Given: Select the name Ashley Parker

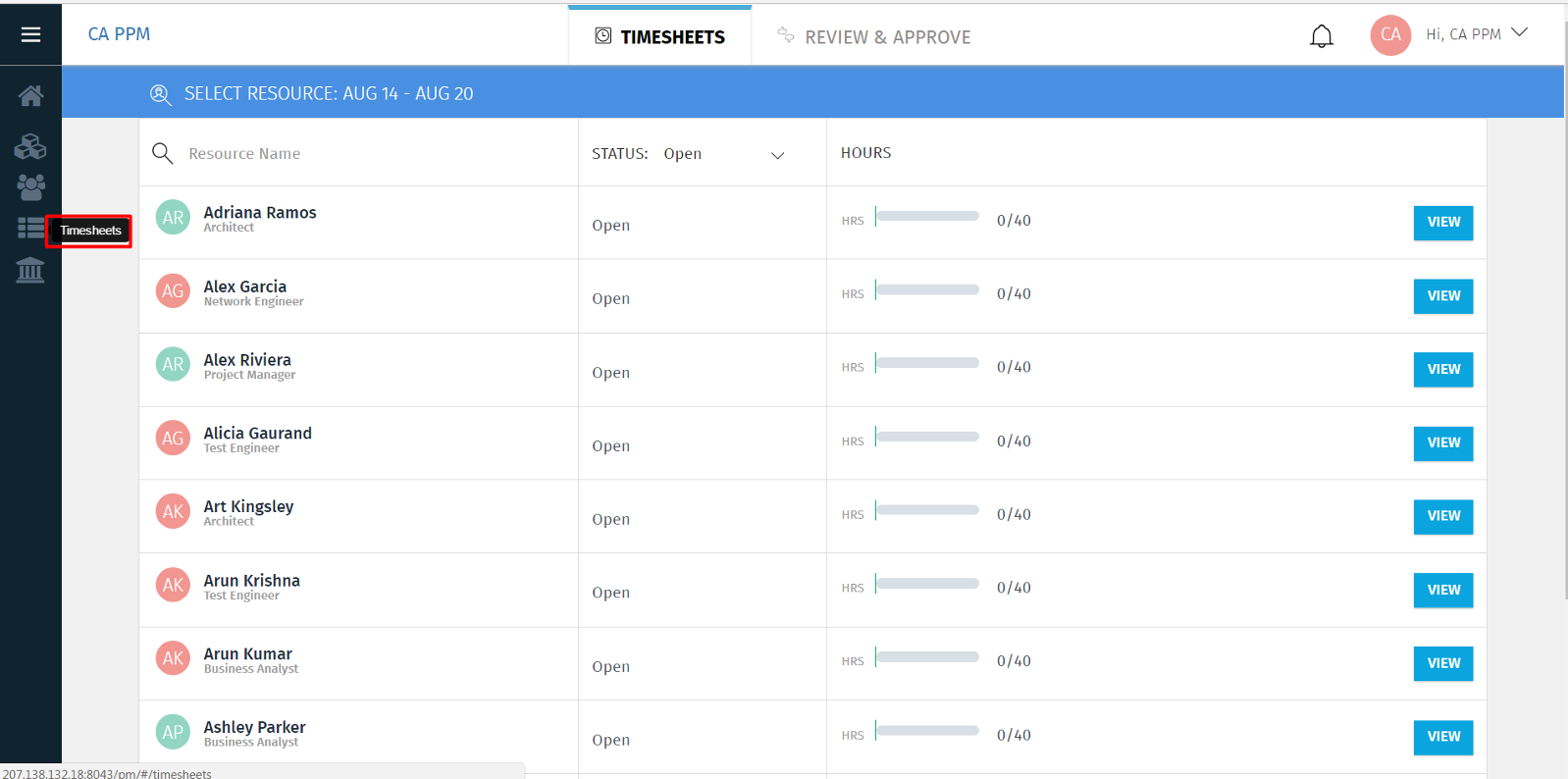Looking at the screenshot, I should [255, 727].
